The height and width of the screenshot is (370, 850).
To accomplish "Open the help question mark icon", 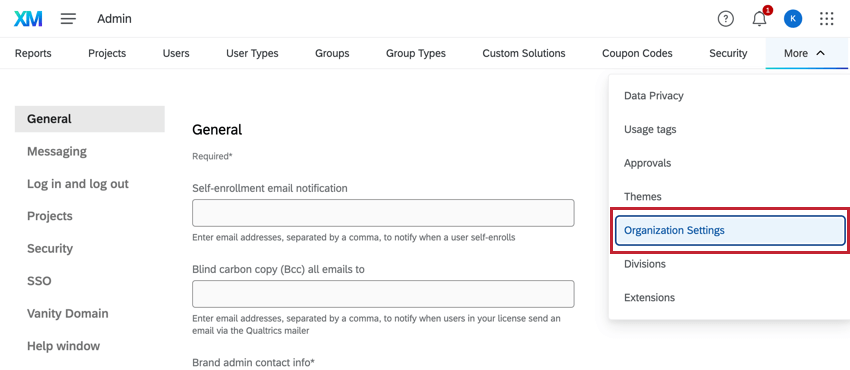I will pyautogui.click(x=725, y=19).
